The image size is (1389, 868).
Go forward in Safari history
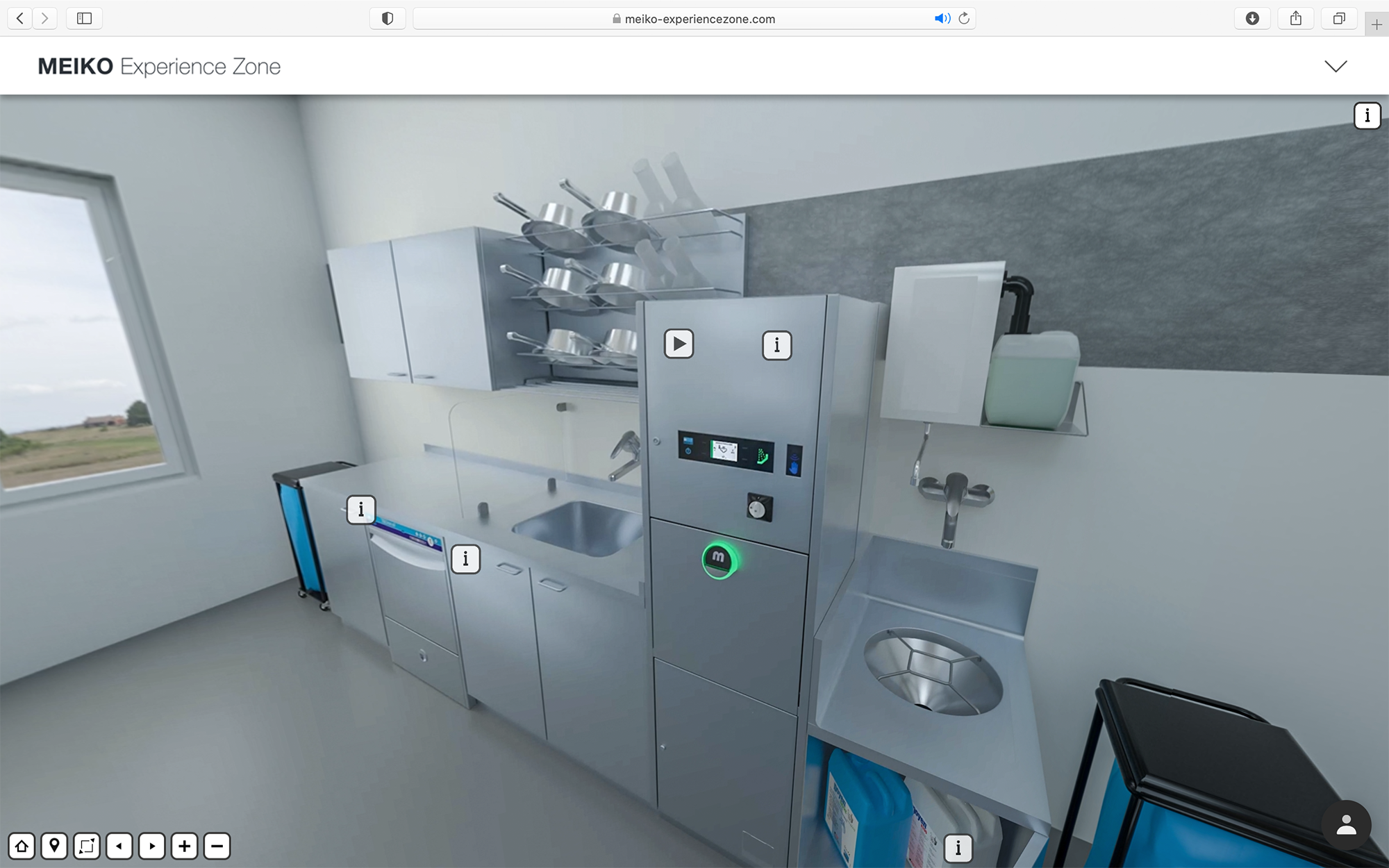[45, 18]
